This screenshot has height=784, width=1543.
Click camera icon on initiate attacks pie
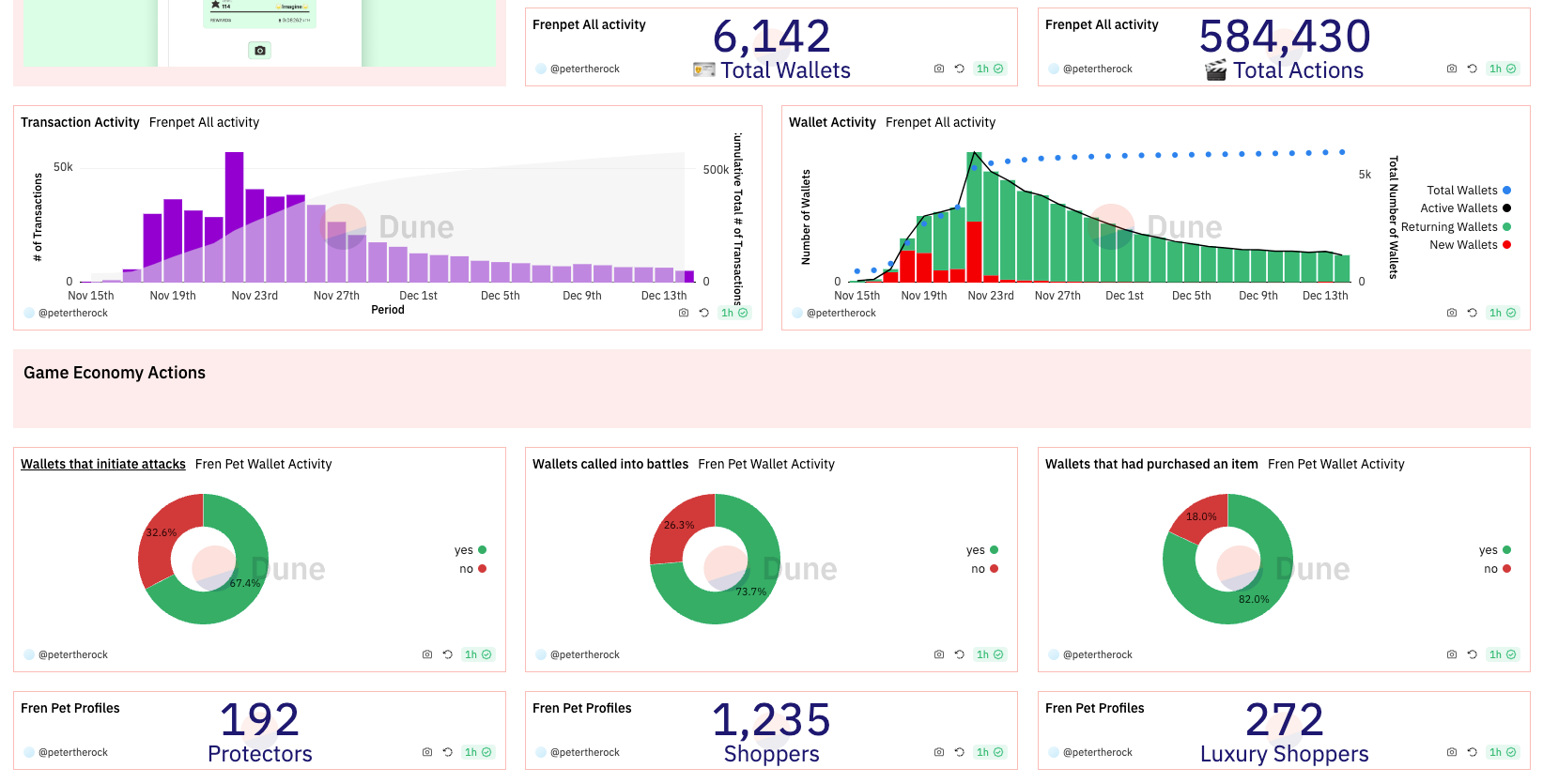click(427, 654)
